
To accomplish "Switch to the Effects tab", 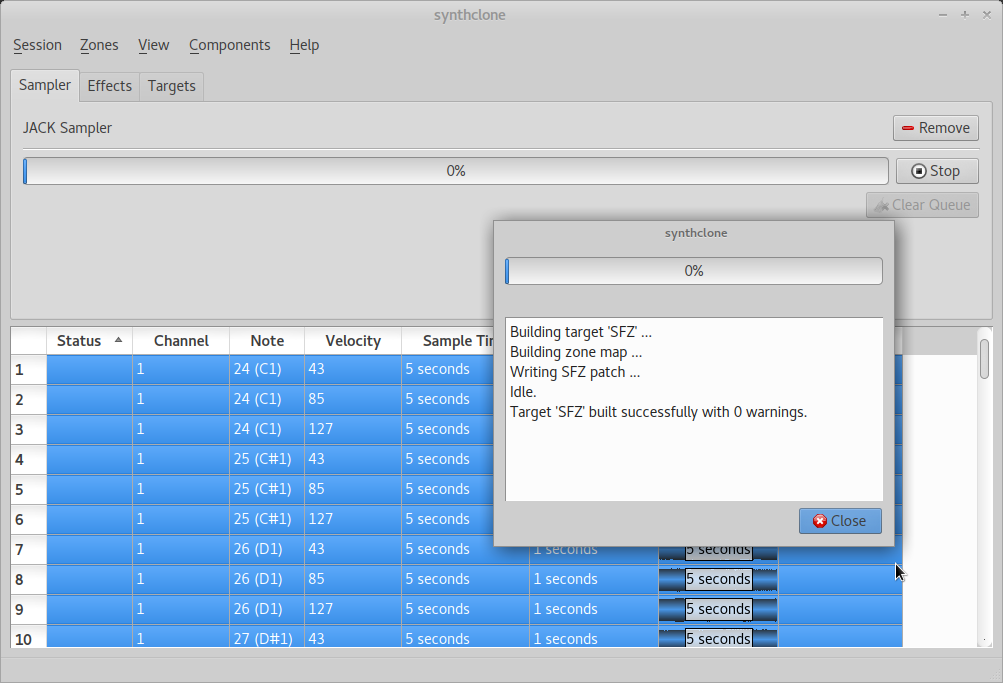I will tap(109, 86).
